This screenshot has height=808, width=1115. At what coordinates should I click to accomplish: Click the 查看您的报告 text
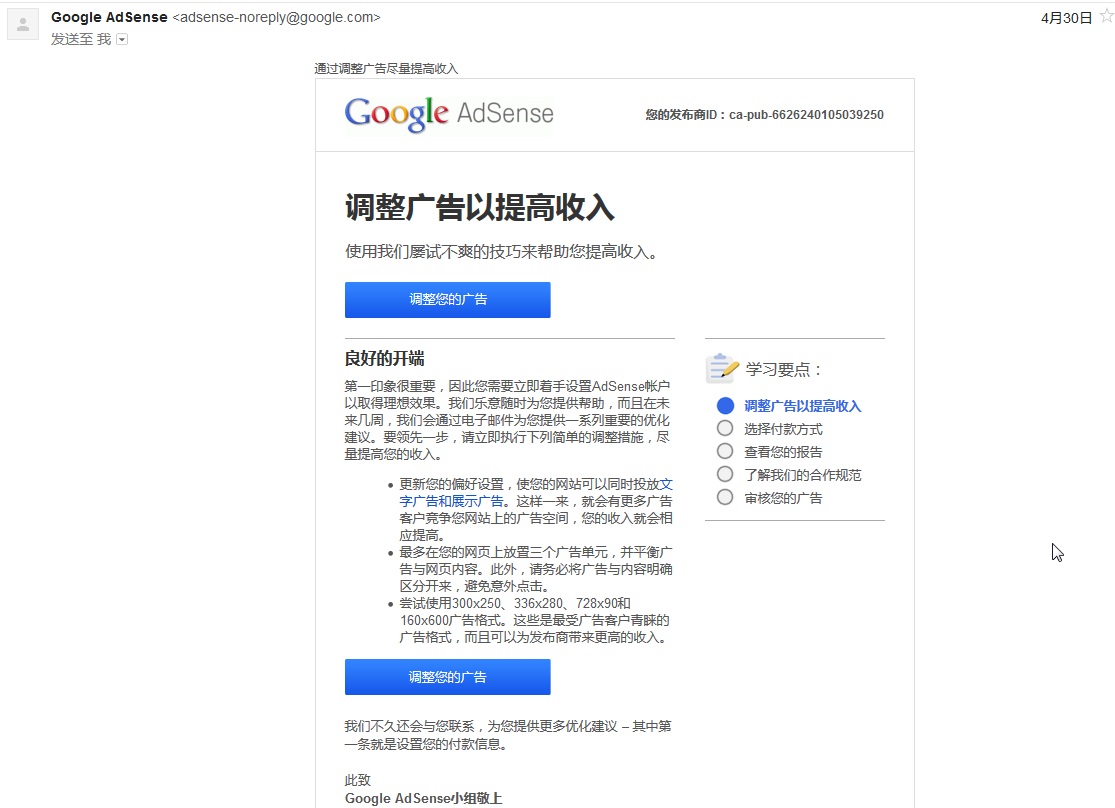point(783,452)
